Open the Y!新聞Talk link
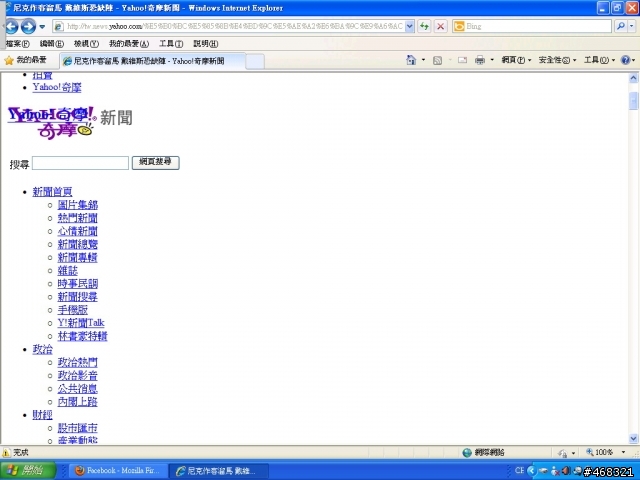The width and height of the screenshot is (640, 480). (81, 323)
